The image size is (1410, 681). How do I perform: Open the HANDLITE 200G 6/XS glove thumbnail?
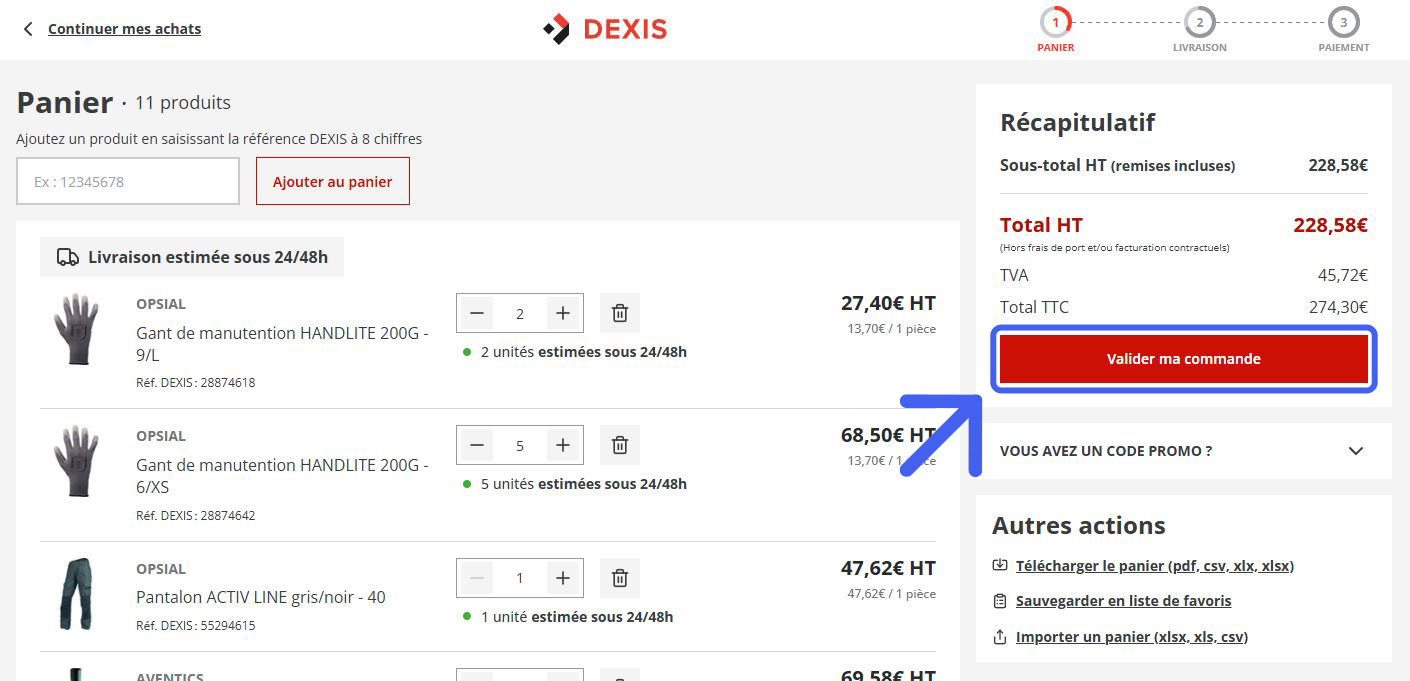pyautogui.click(x=76, y=461)
